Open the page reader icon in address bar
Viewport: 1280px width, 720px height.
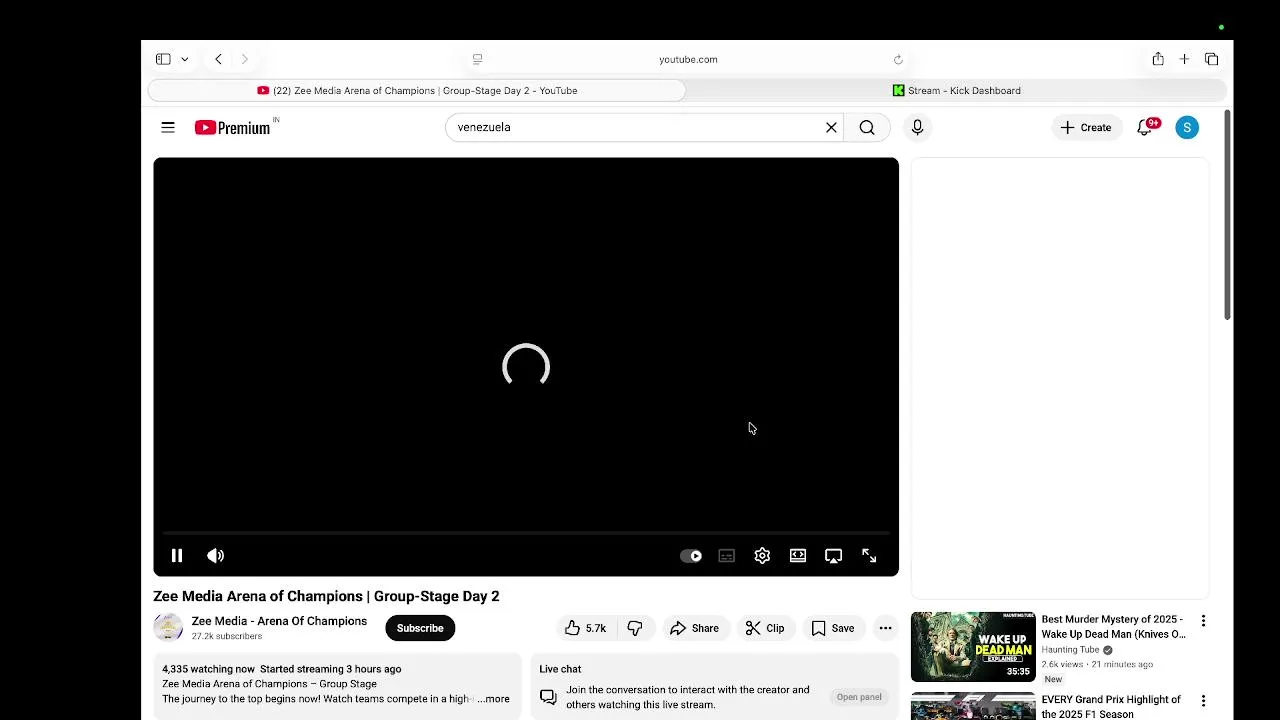click(x=477, y=59)
